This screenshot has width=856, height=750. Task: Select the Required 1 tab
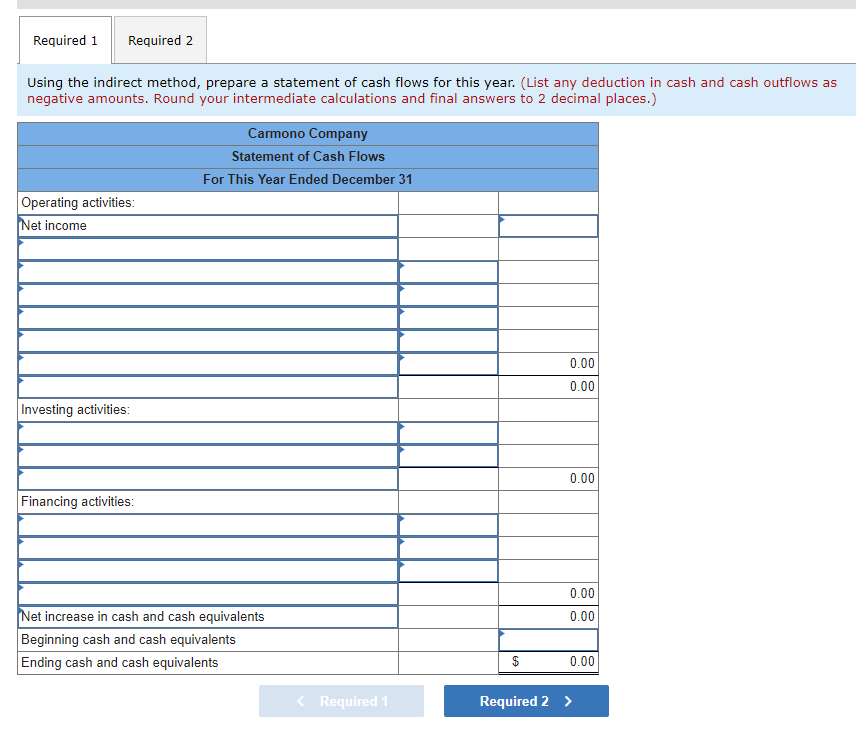coord(64,40)
